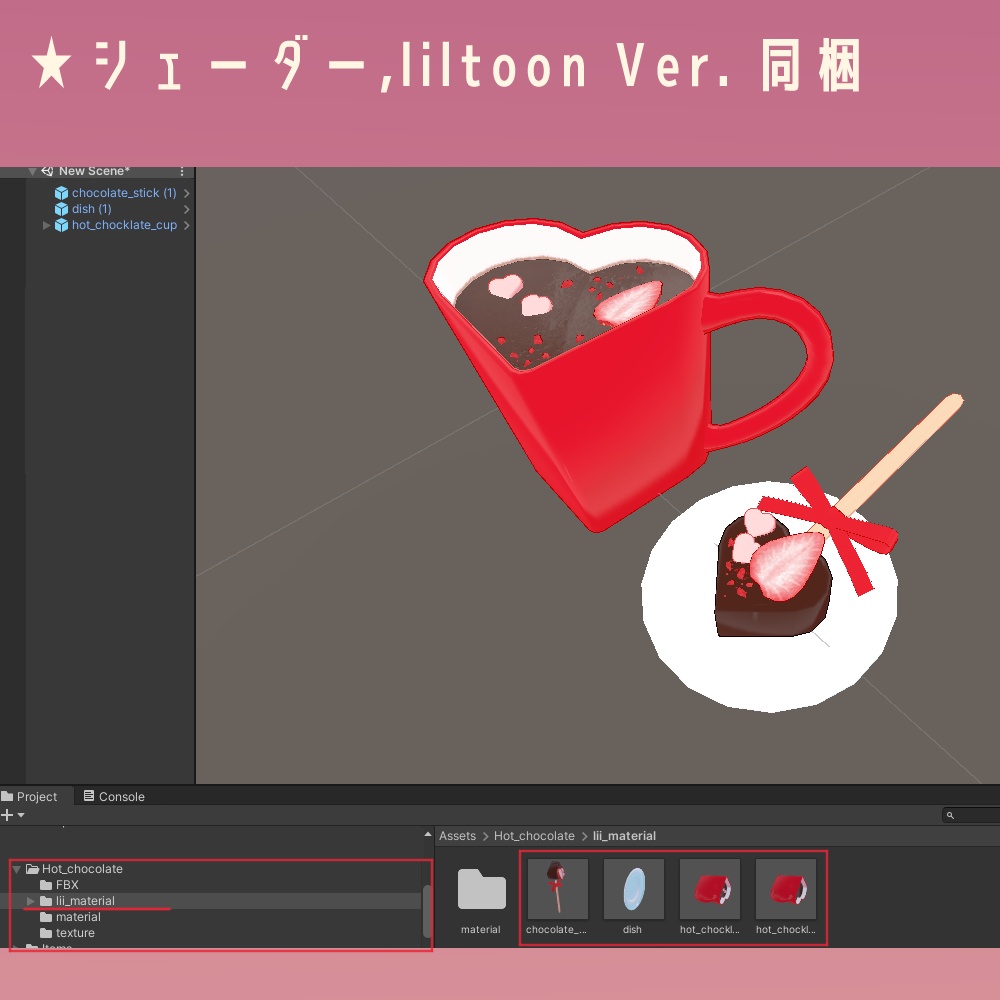Open the hierarchy kebab menu beside New Scene*
The image size is (1000, 1000).
pos(182,171)
